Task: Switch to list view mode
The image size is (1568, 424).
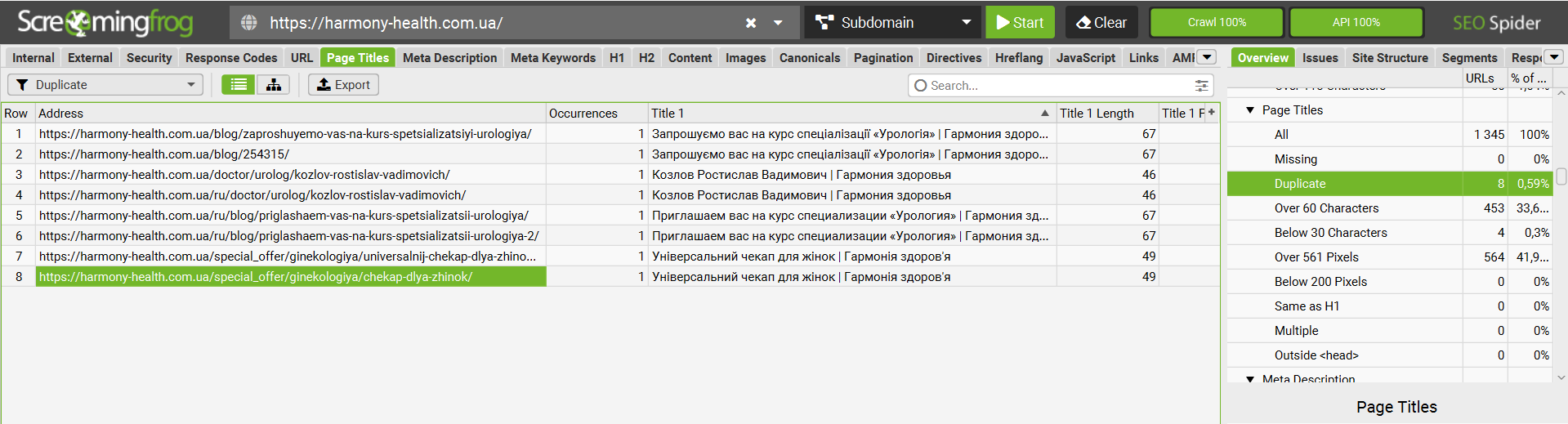Action: coord(238,85)
